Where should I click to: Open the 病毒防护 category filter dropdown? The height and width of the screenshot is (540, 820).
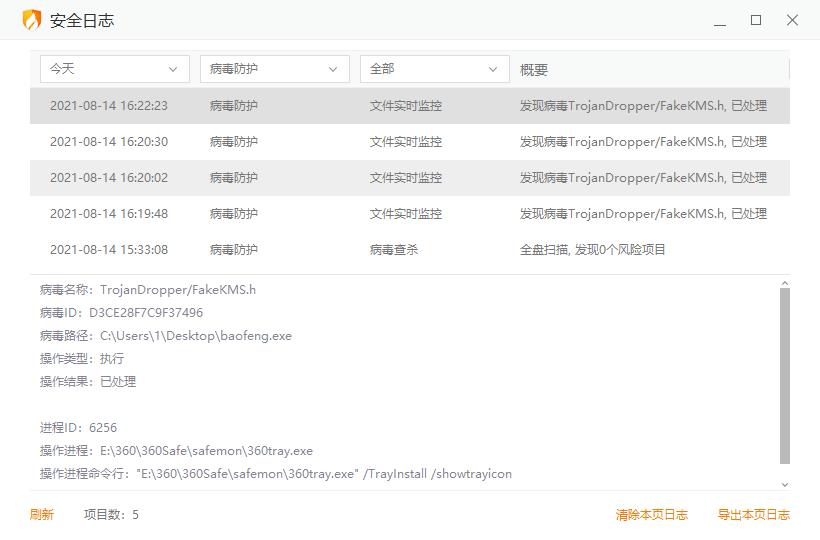[x=275, y=69]
